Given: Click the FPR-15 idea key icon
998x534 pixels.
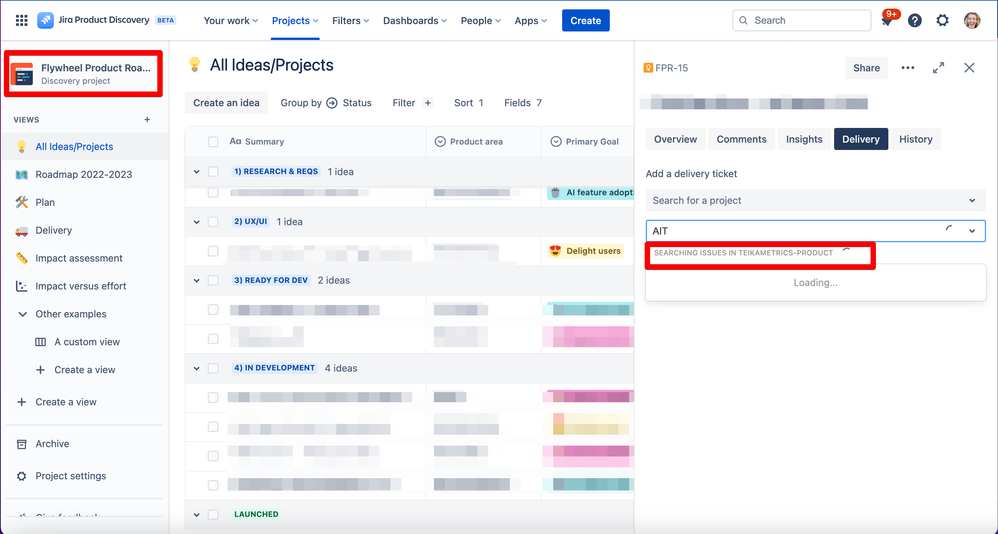Looking at the screenshot, I should 648,68.
